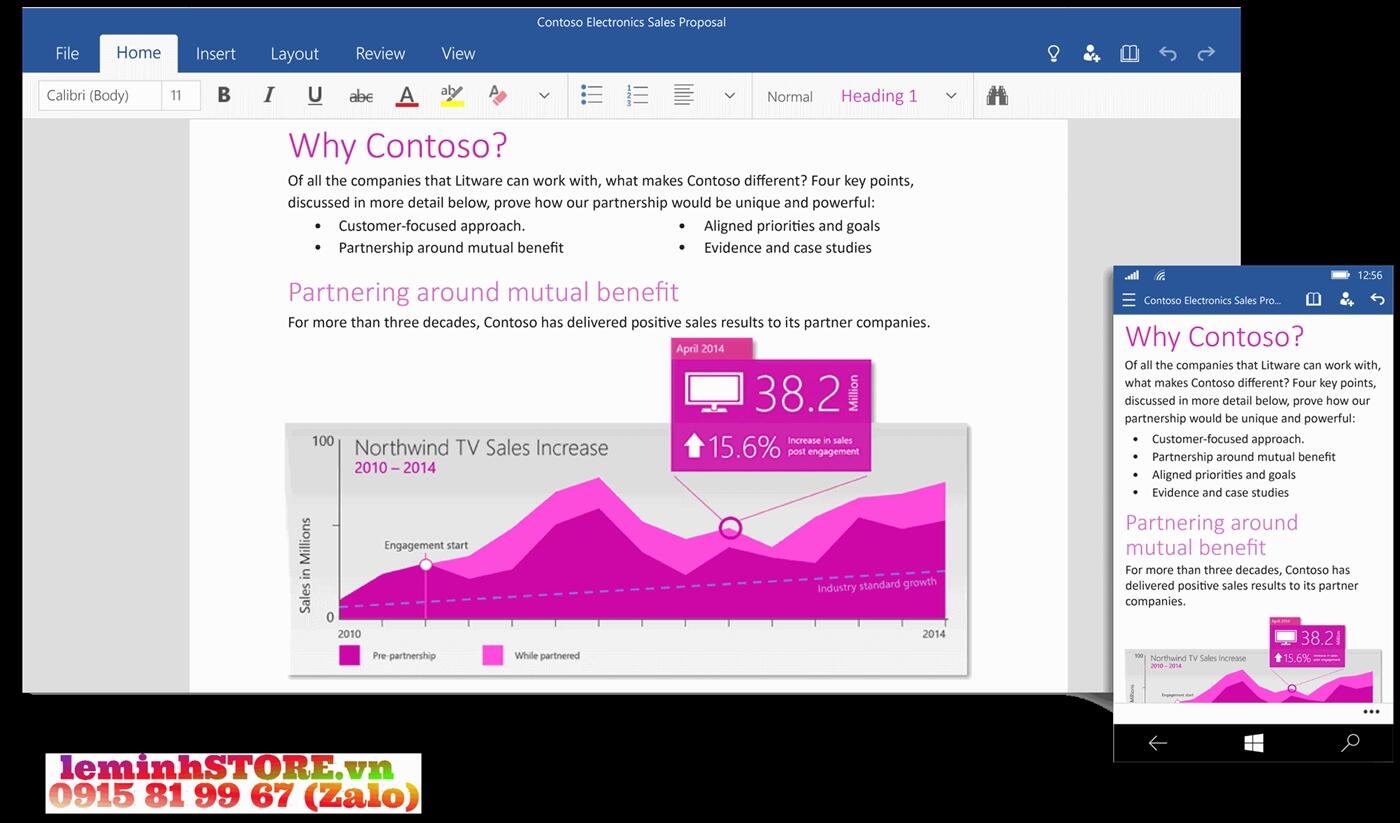1400x823 pixels.
Task: Click the Calibri (Body) font name box
Action: click(x=99, y=96)
